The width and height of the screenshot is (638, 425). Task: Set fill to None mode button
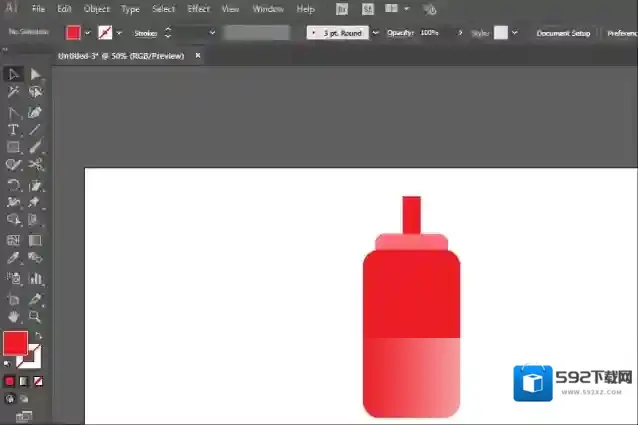tap(38, 381)
